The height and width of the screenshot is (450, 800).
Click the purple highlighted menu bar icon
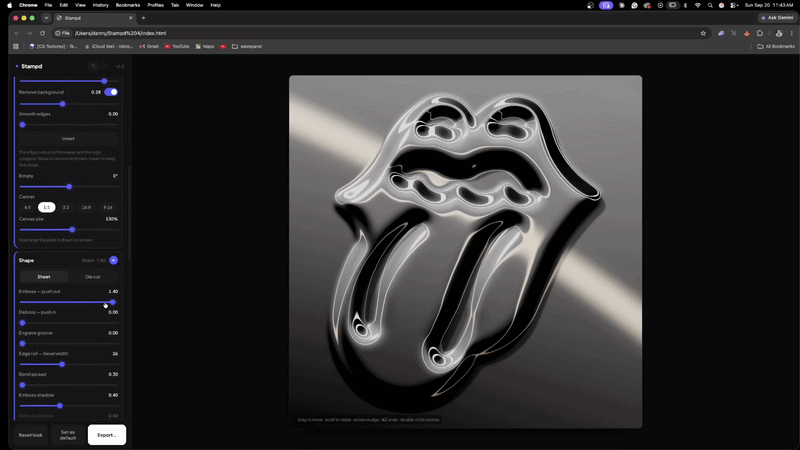(x=606, y=5)
